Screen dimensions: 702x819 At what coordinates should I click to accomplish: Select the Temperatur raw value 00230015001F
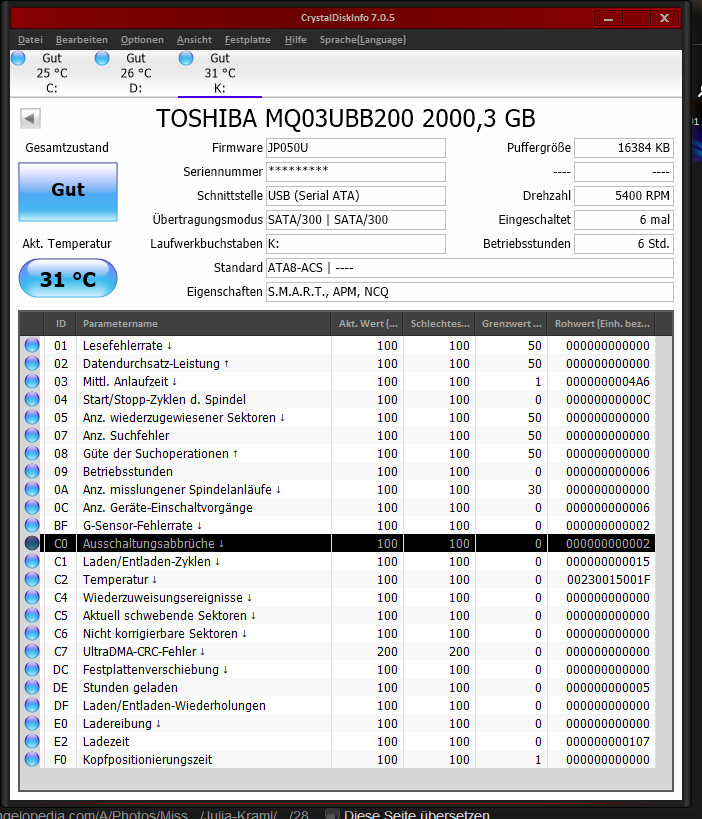point(609,580)
